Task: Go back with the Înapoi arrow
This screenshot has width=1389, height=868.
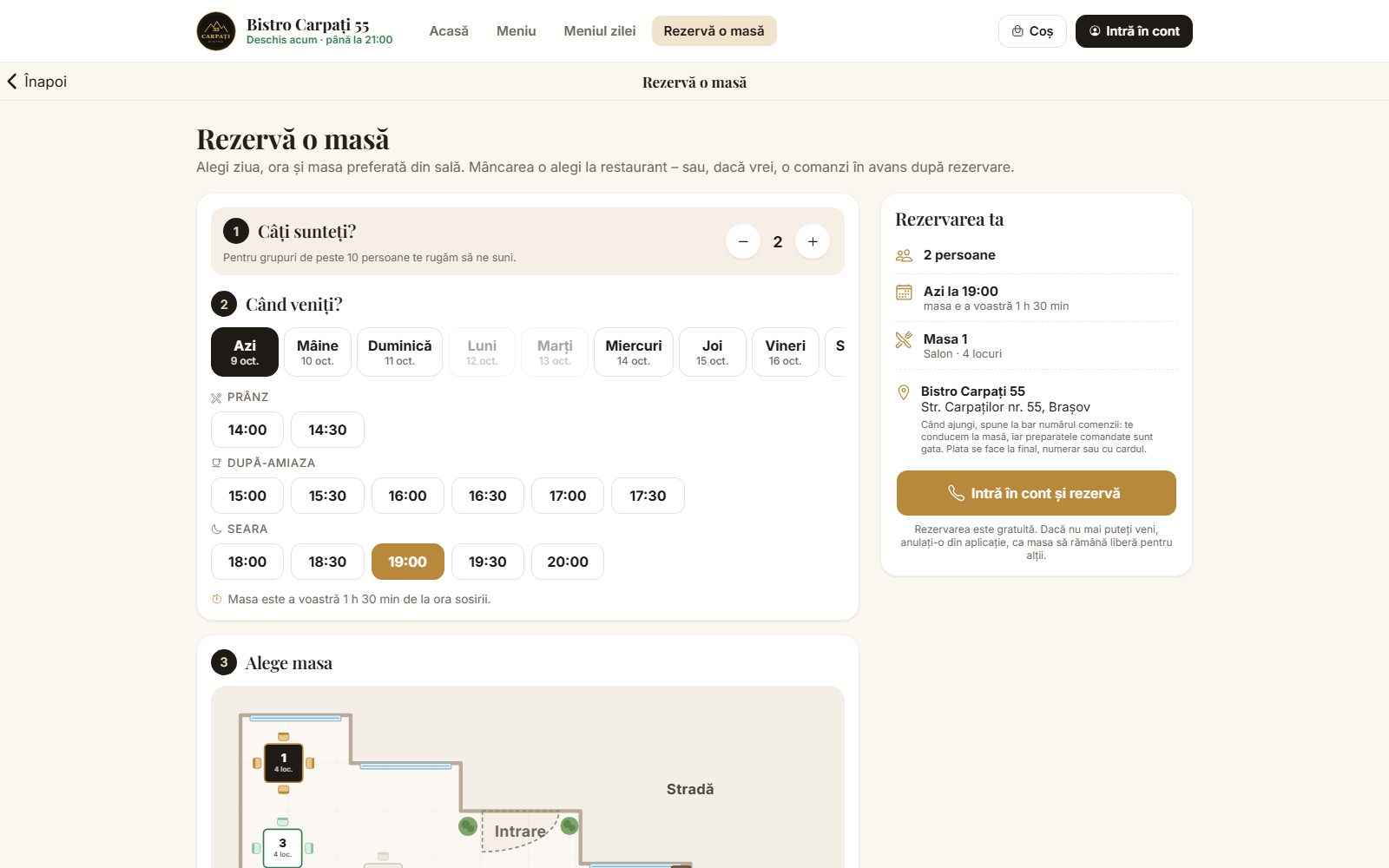Action: point(37,82)
